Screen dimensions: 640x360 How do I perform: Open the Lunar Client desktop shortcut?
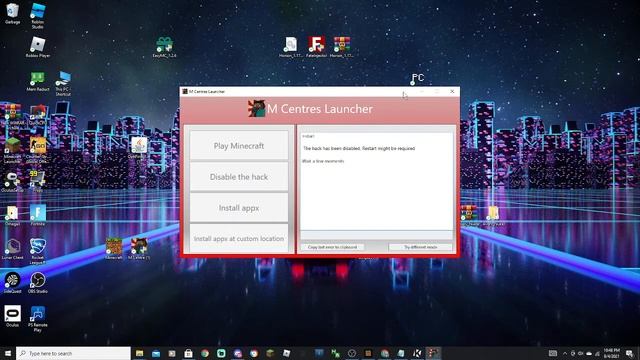coord(12,249)
